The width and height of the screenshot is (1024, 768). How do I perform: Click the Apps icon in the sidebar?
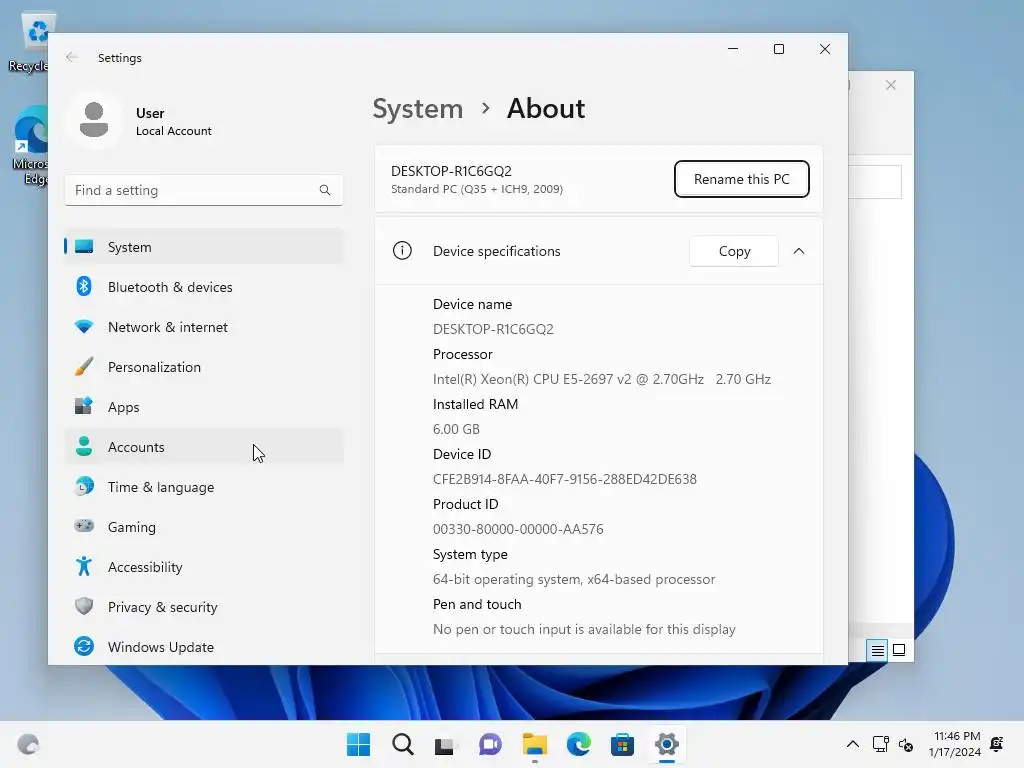(x=84, y=406)
